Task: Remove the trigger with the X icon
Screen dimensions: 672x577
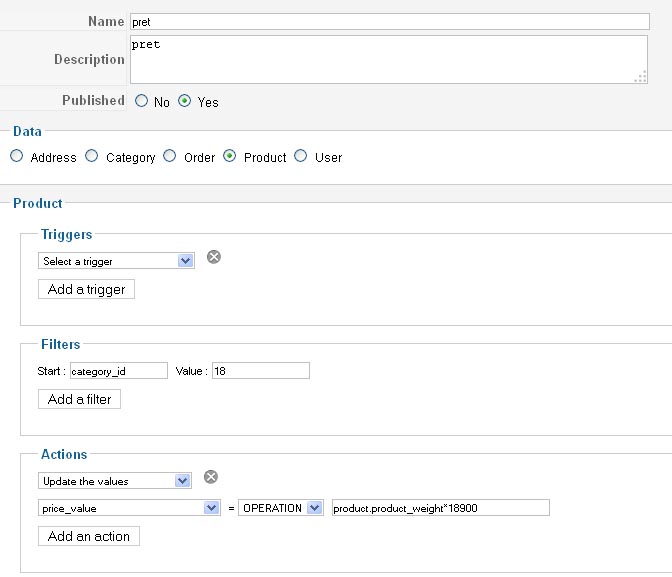Action: point(213,257)
